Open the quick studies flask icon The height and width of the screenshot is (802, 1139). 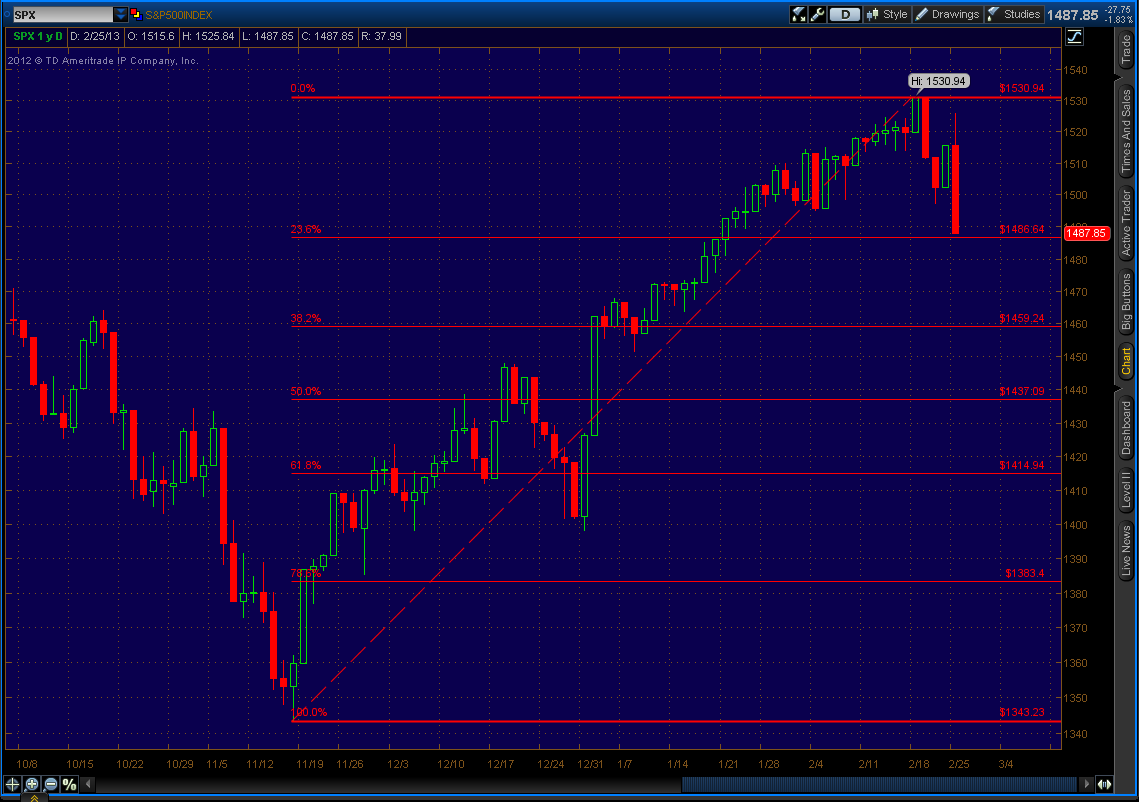point(798,15)
